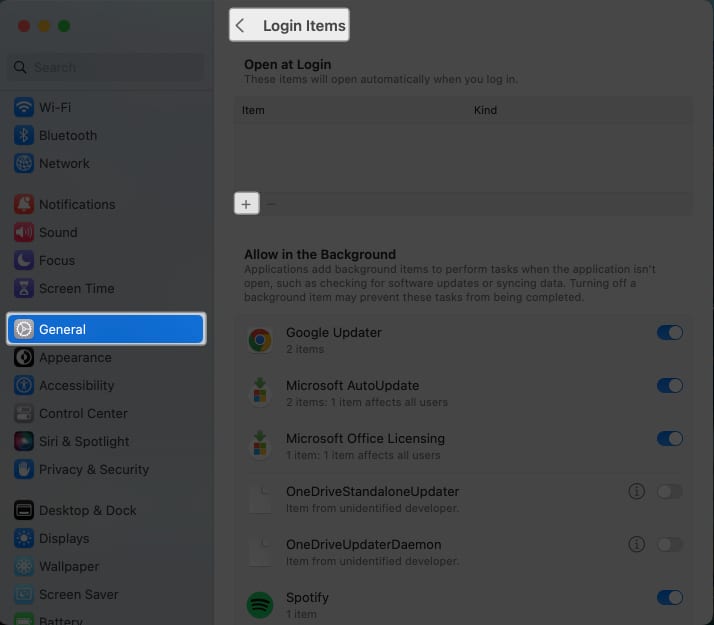Click the Spotify app icon
Image resolution: width=714 pixels, height=625 pixels.
pos(260,605)
